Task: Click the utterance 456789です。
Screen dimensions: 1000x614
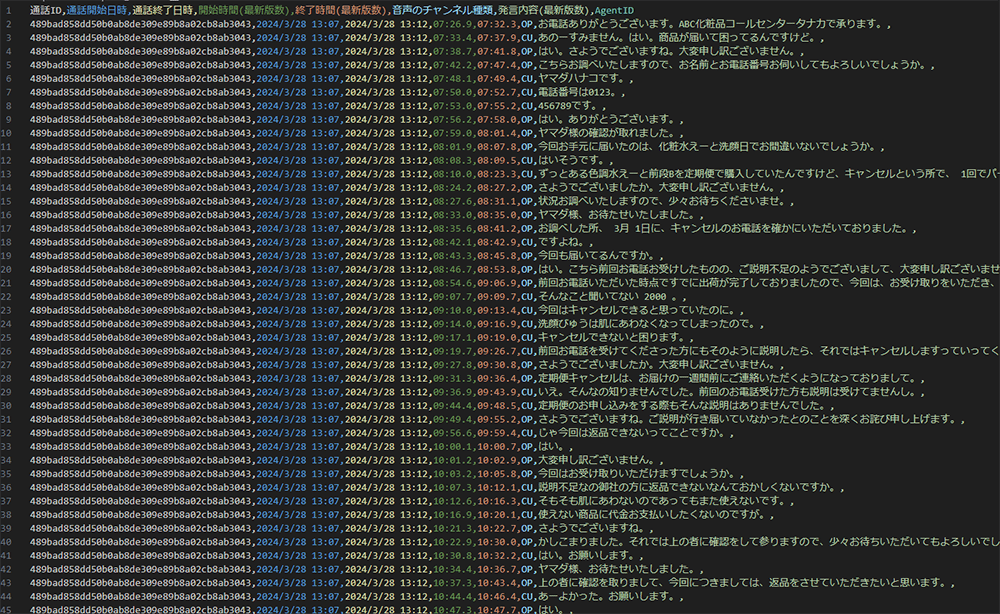Action: (568, 106)
